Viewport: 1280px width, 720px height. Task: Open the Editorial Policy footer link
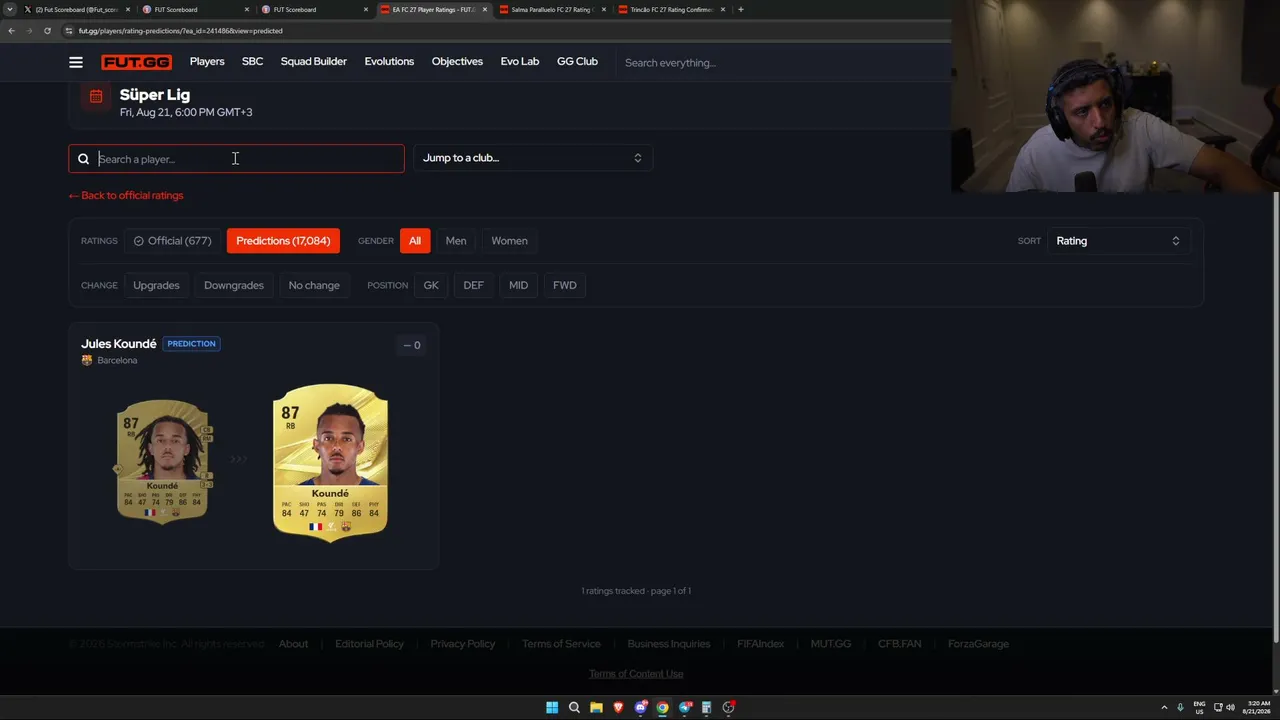[370, 644]
